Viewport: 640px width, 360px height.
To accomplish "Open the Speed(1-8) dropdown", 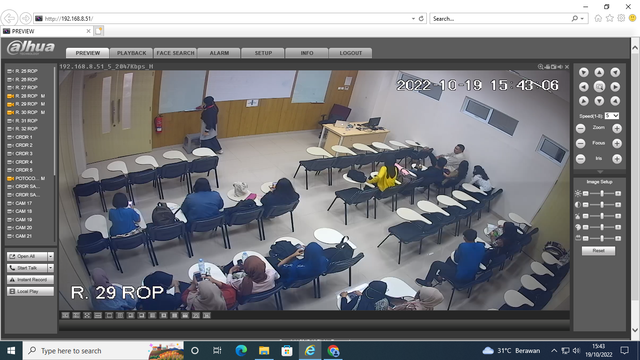I will coord(612,116).
